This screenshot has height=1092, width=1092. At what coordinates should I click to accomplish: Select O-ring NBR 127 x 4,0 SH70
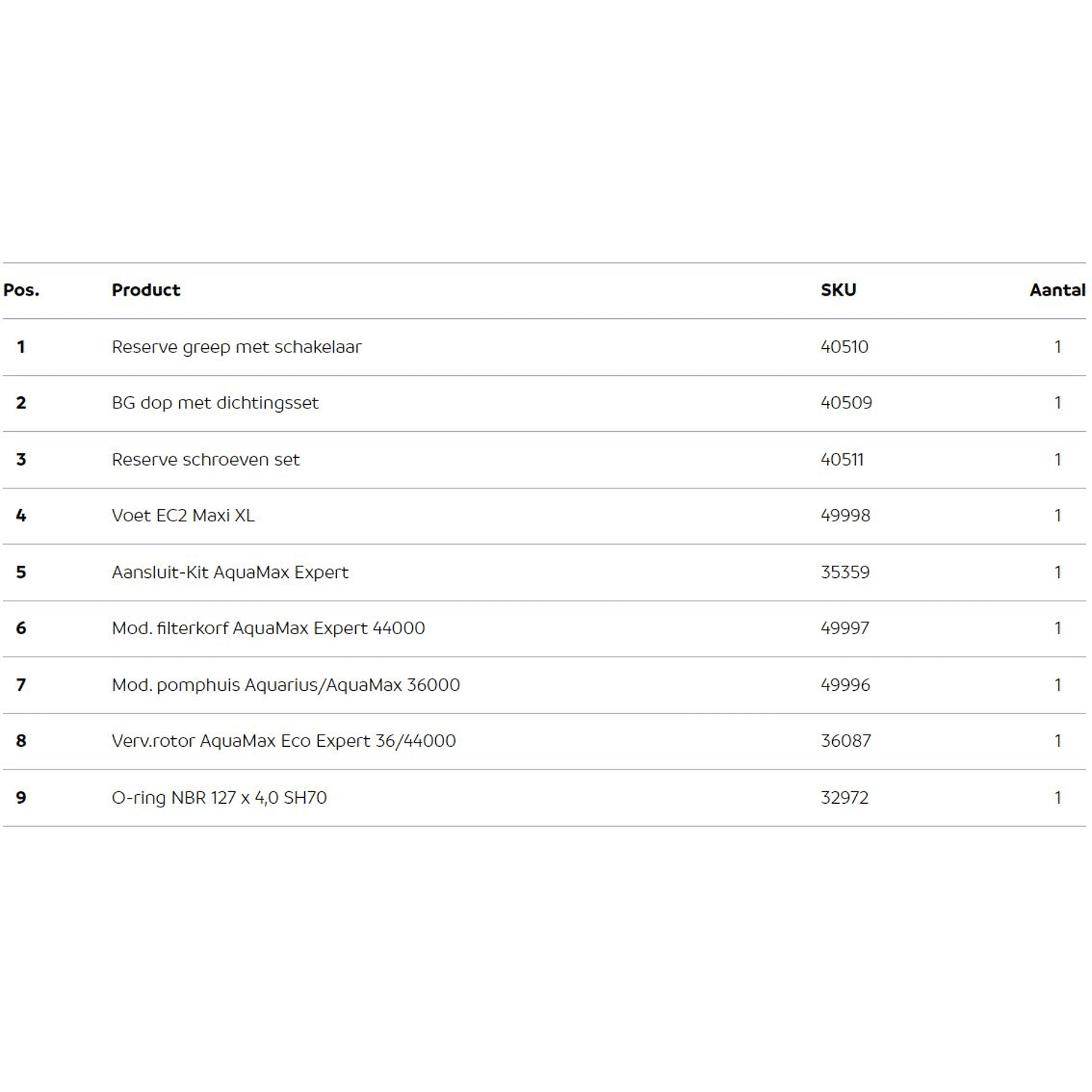click(x=218, y=798)
